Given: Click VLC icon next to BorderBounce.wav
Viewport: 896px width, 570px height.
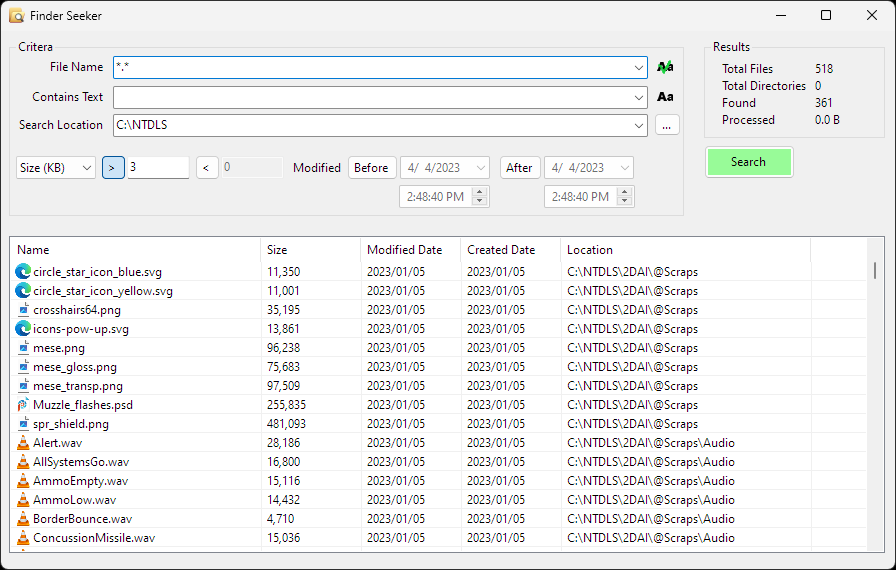Looking at the screenshot, I should tap(23, 519).
